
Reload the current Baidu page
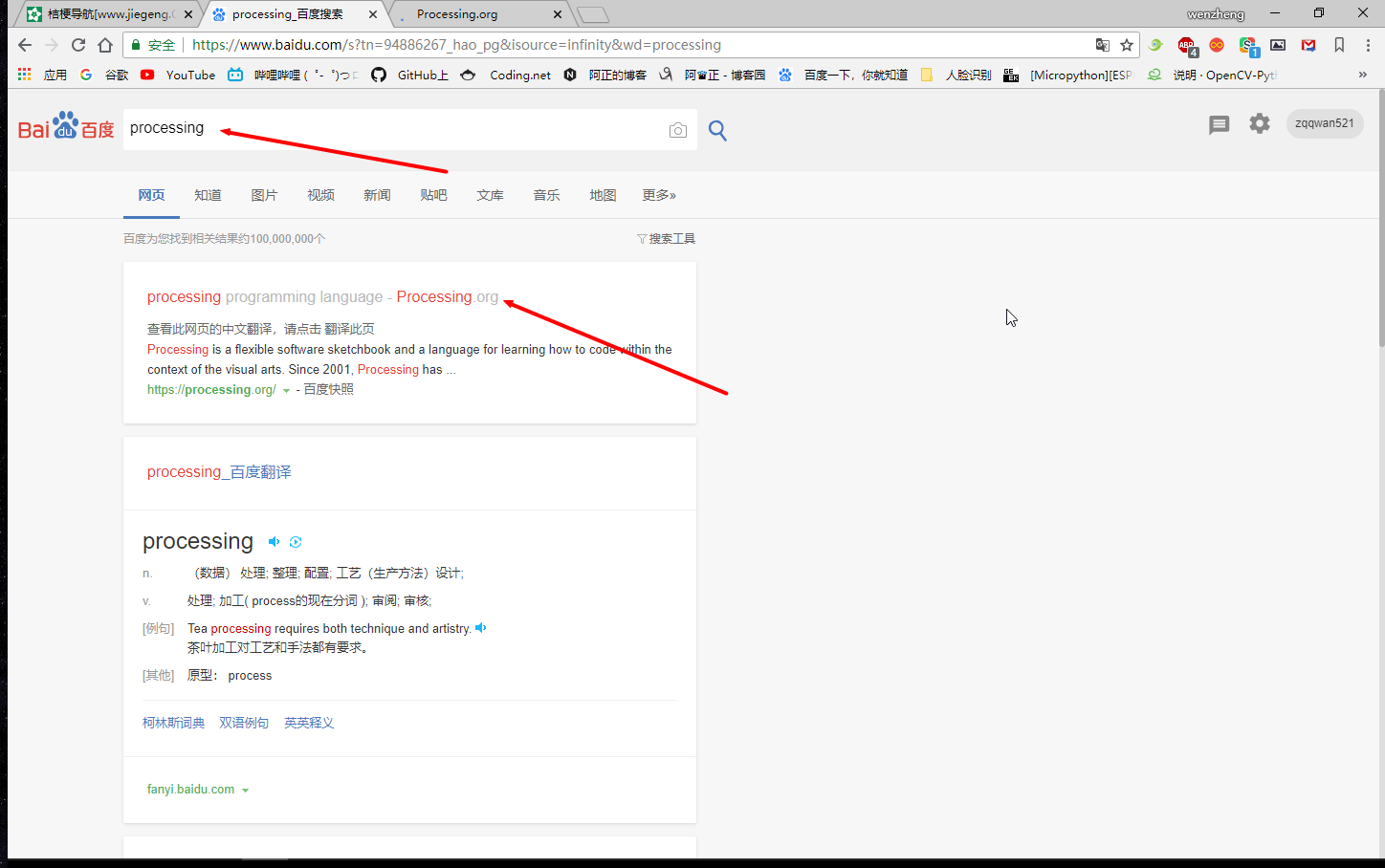click(78, 45)
